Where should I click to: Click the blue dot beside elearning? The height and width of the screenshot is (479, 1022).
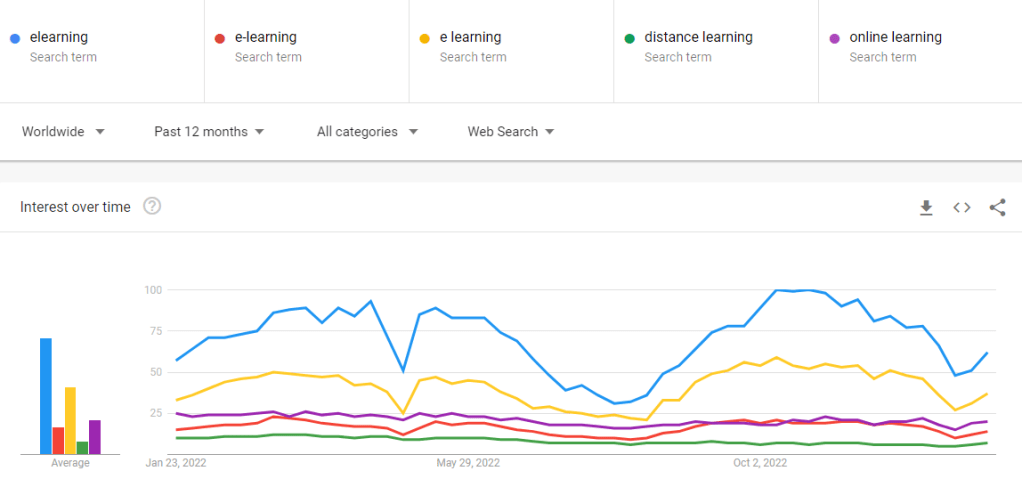click(x=15, y=38)
